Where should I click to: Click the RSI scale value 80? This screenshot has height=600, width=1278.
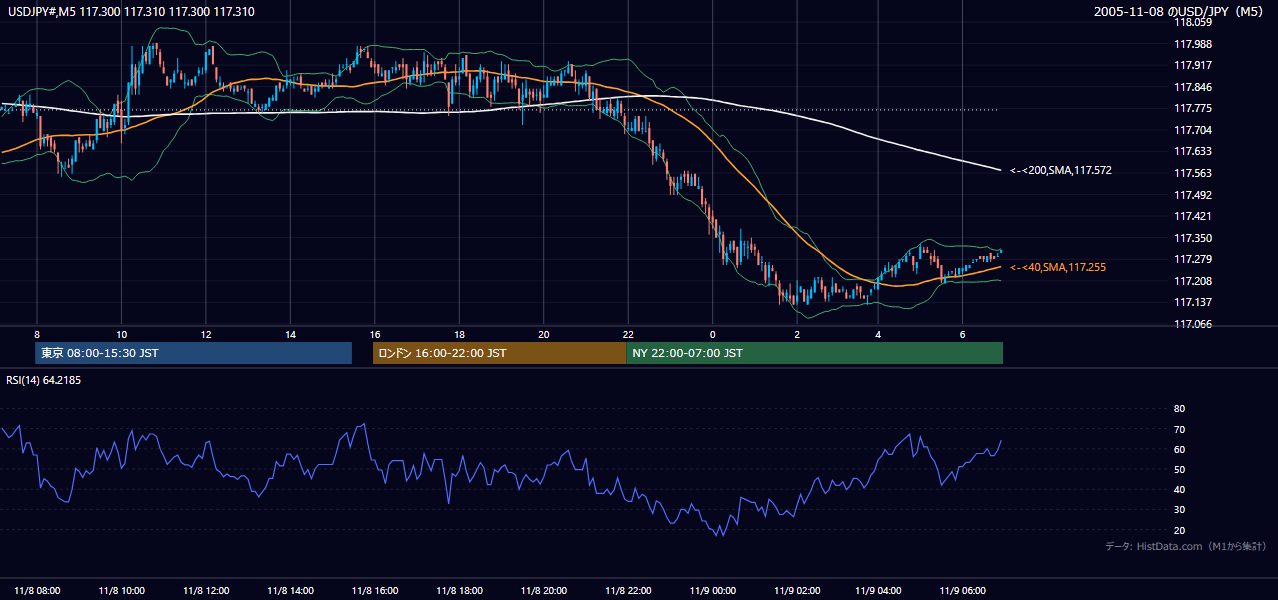[1179, 409]
